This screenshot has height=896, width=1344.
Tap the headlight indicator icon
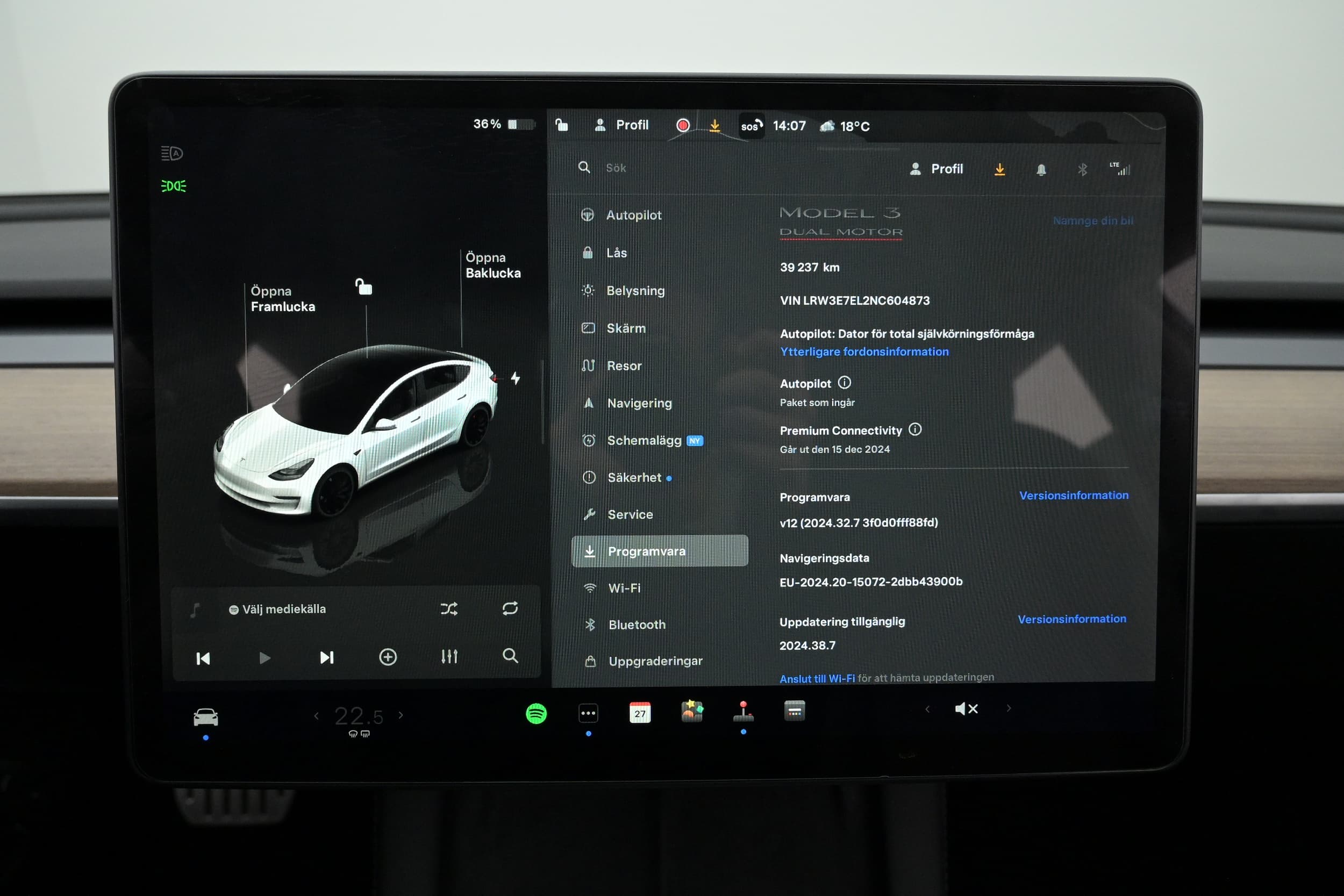click(173, 186)
